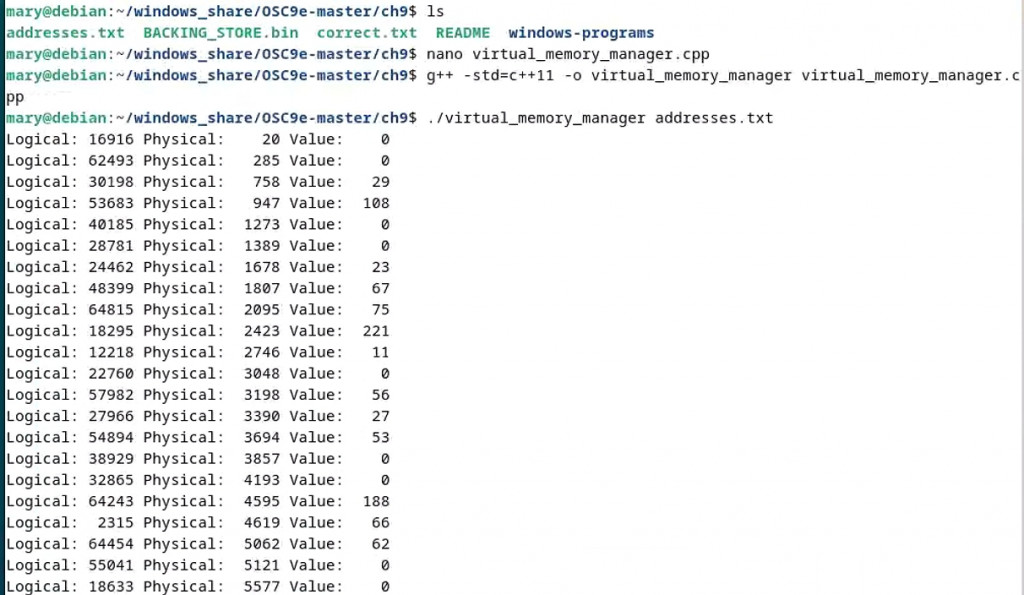Click BACKING_STORE.bin in the listing
This screenshot has height=595, width=1024.
click(x=221, y=33)
